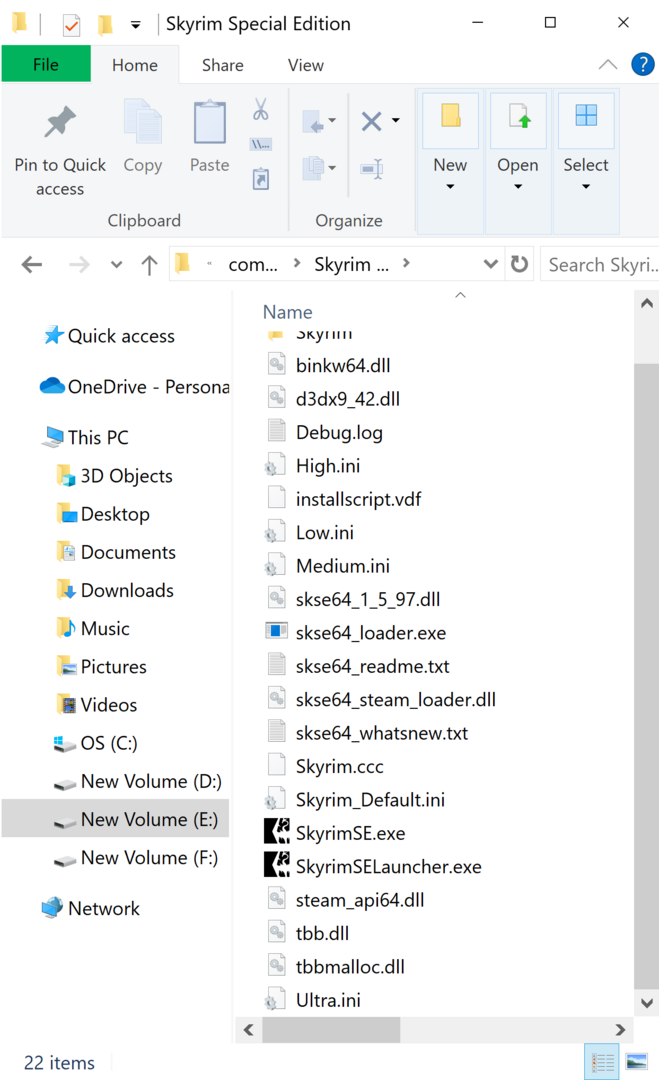Click the Copy ribbon icon
This screenshot has width=659, height=1080.
click(143, 122)
